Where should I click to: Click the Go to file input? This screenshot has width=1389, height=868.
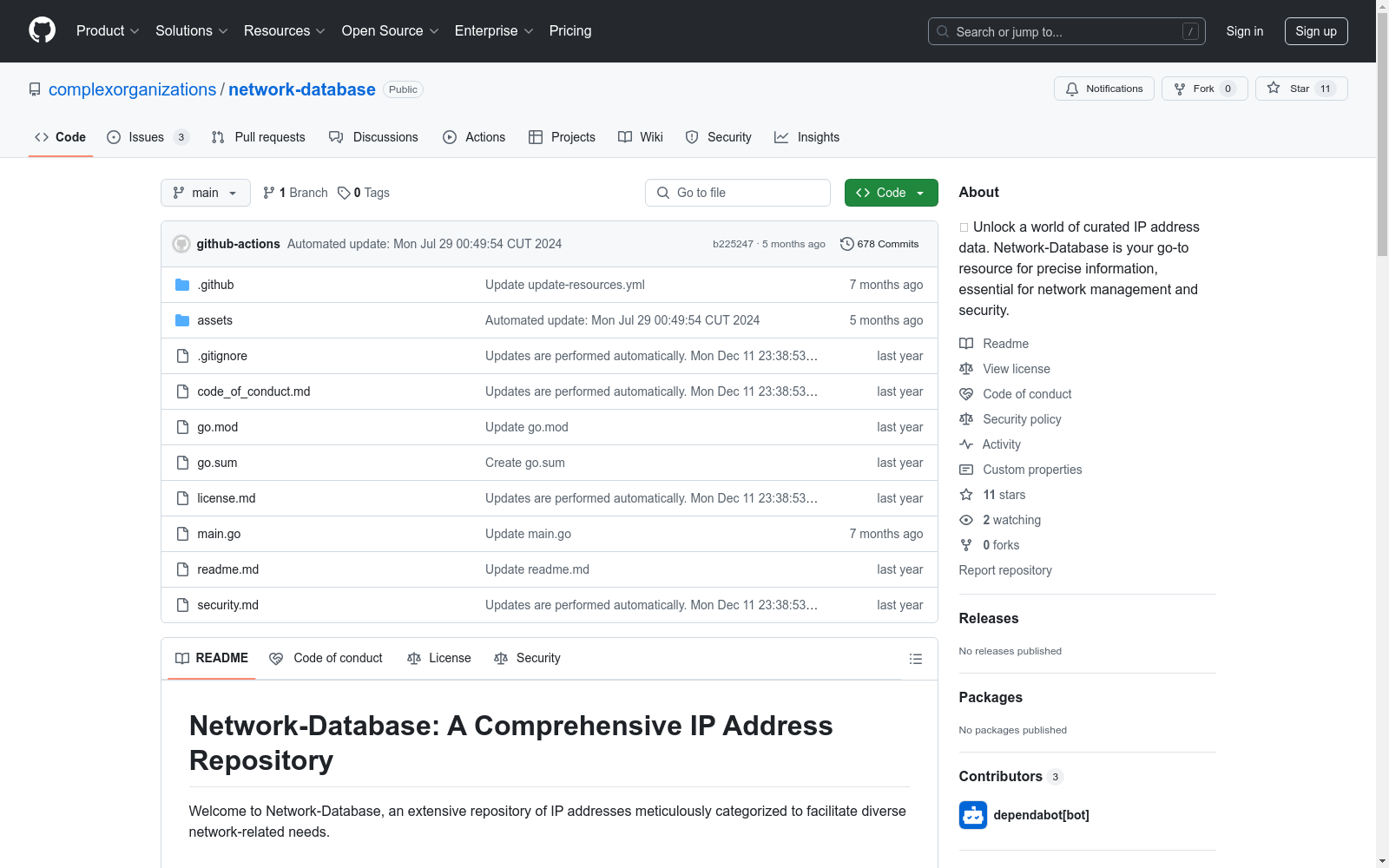738,193
